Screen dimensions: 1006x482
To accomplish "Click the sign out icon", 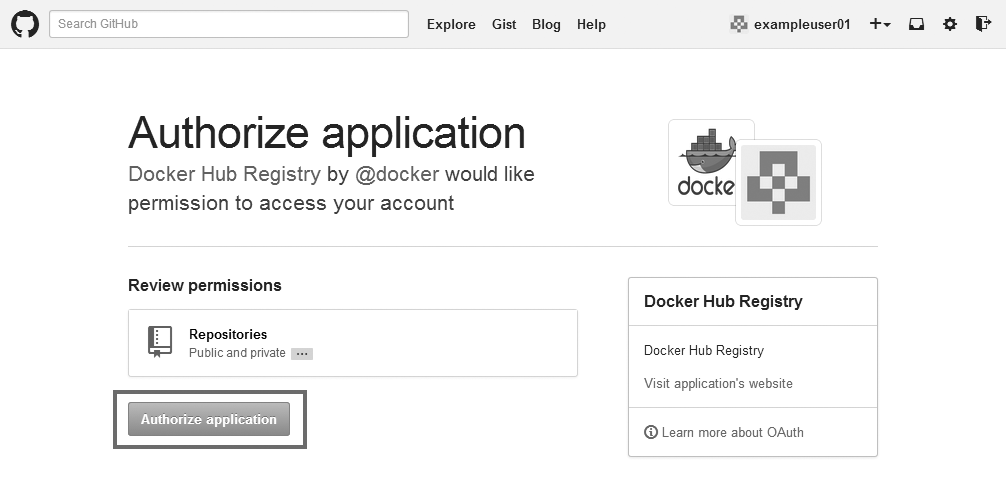I will pos(982,24).
